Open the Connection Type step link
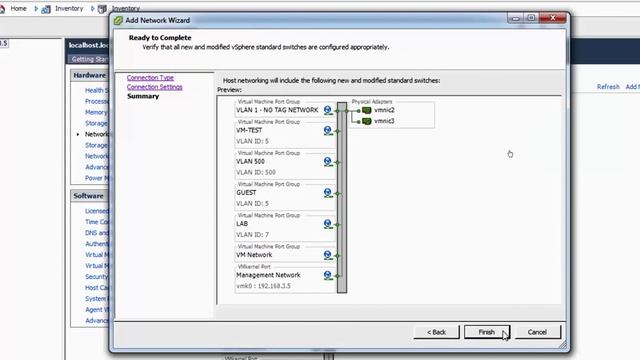Image resolution: width=640 pixels, height=360 pixels. [150, 78]
